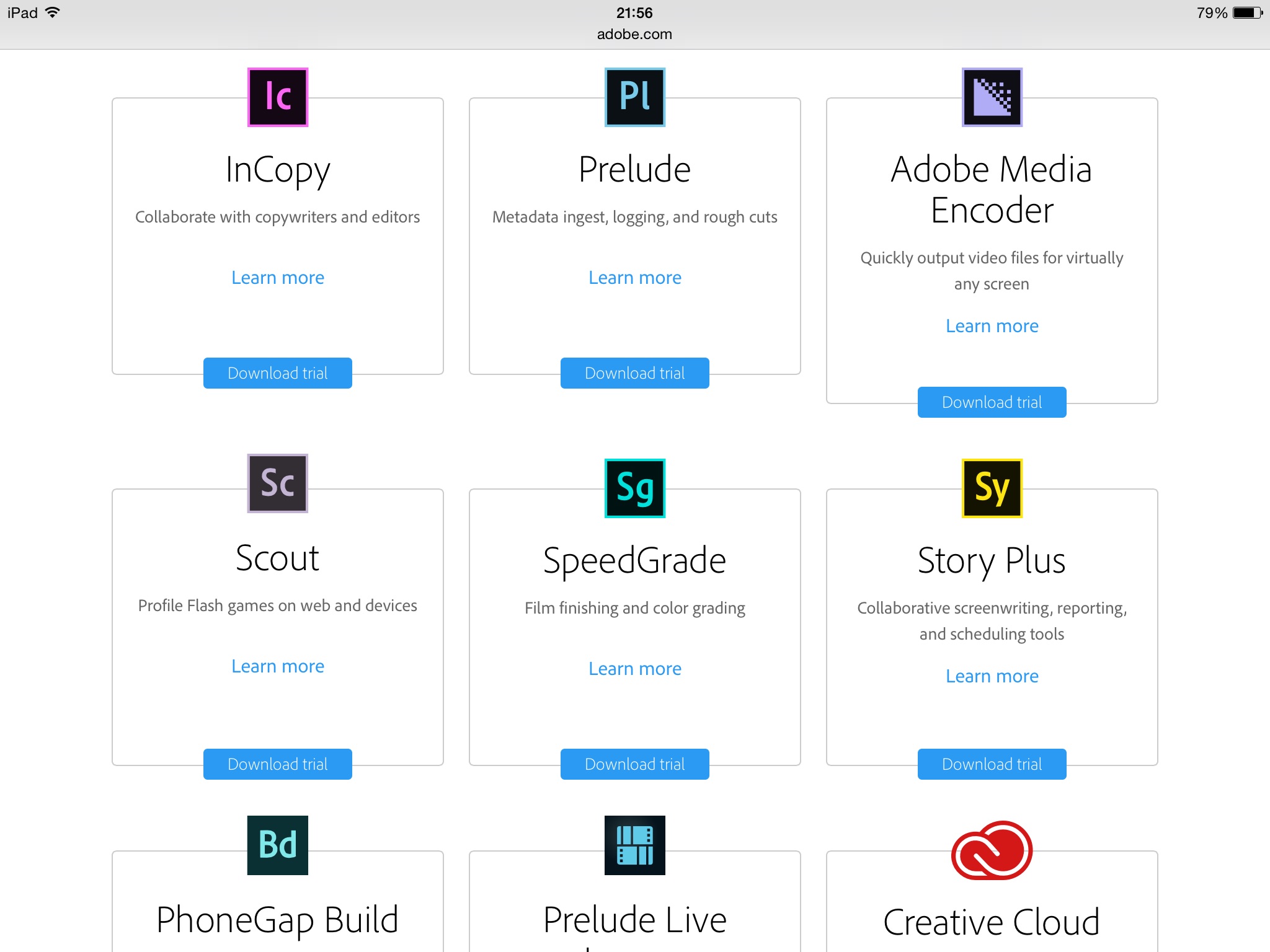Tap the Prelude Live filmstrip icon
1270x952 pixels.
pos(634,845)
